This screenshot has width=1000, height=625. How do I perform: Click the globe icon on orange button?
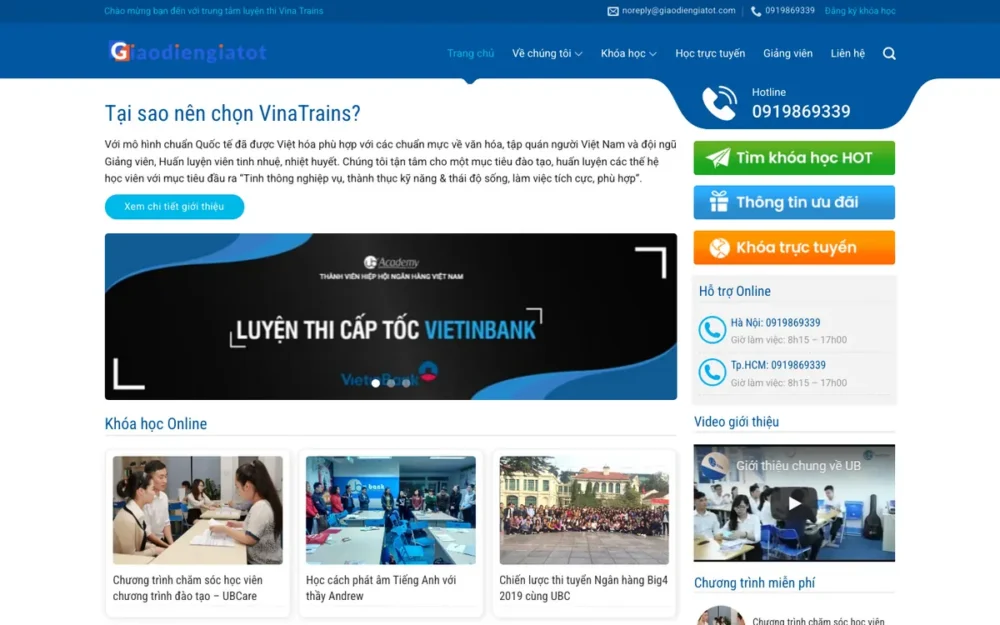719,247
